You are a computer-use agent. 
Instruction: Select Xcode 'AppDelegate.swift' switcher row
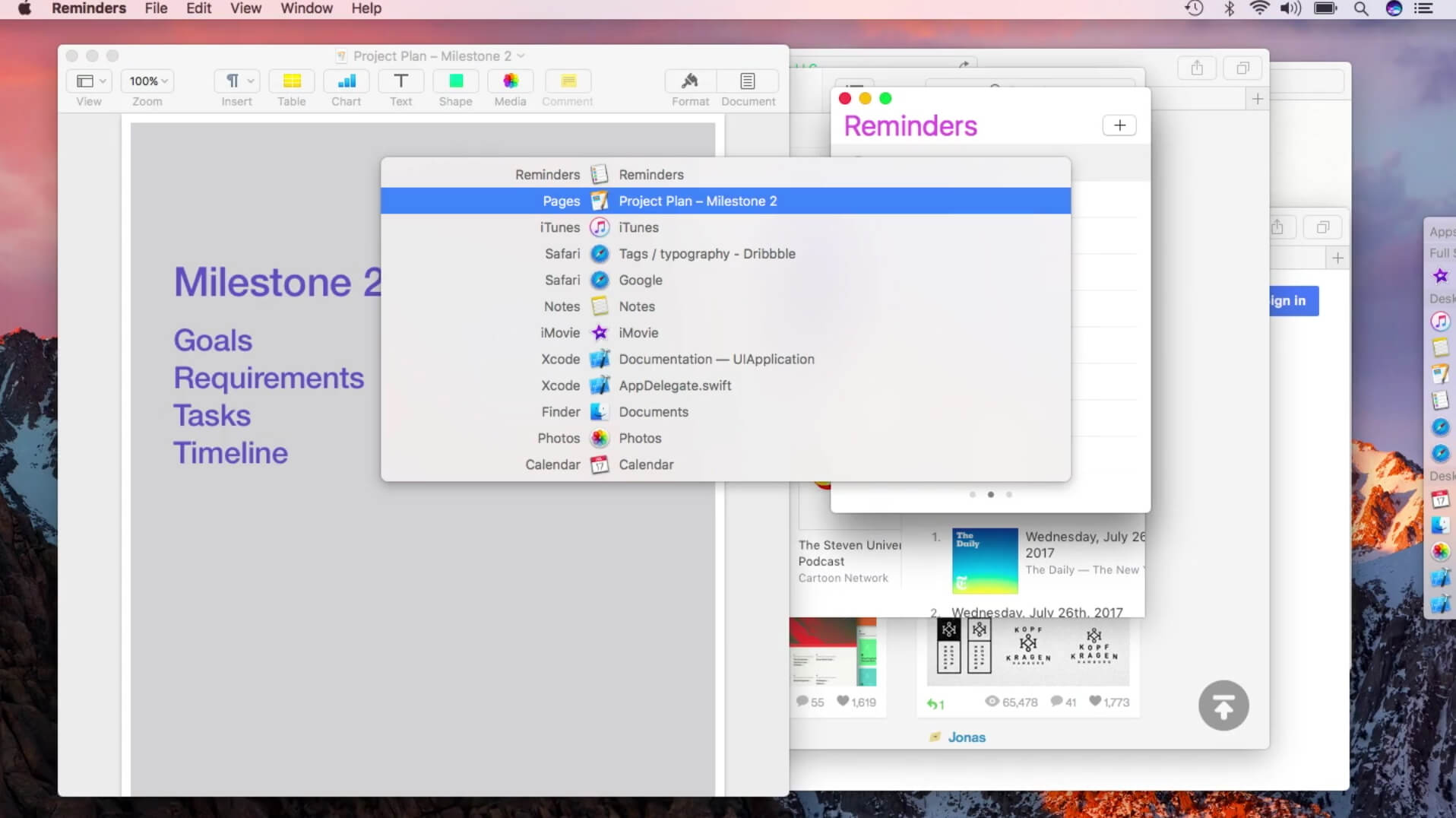tap(726, 385)
